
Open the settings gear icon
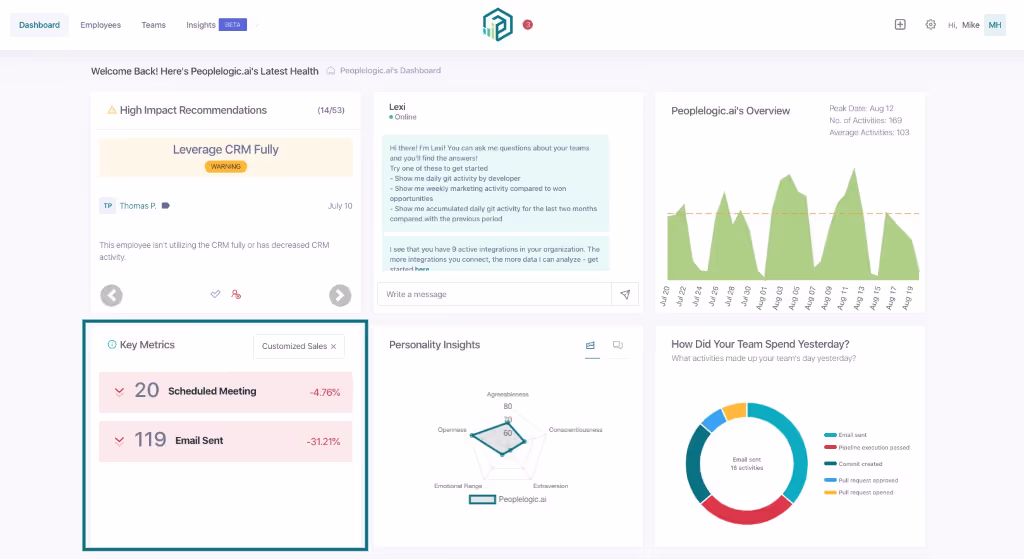(x=931, y=25)
